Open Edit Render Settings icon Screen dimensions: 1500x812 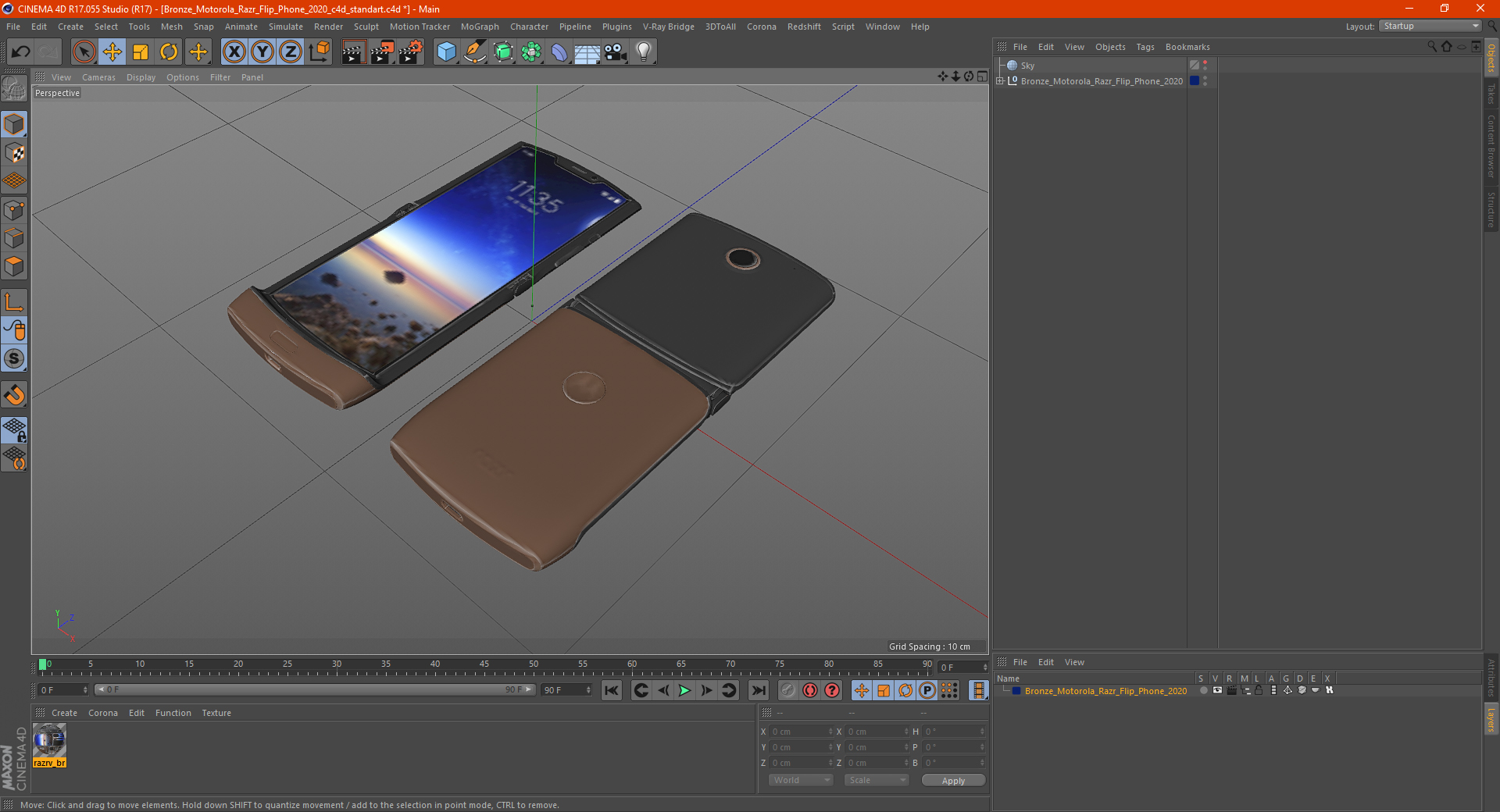tap(411, 52)
